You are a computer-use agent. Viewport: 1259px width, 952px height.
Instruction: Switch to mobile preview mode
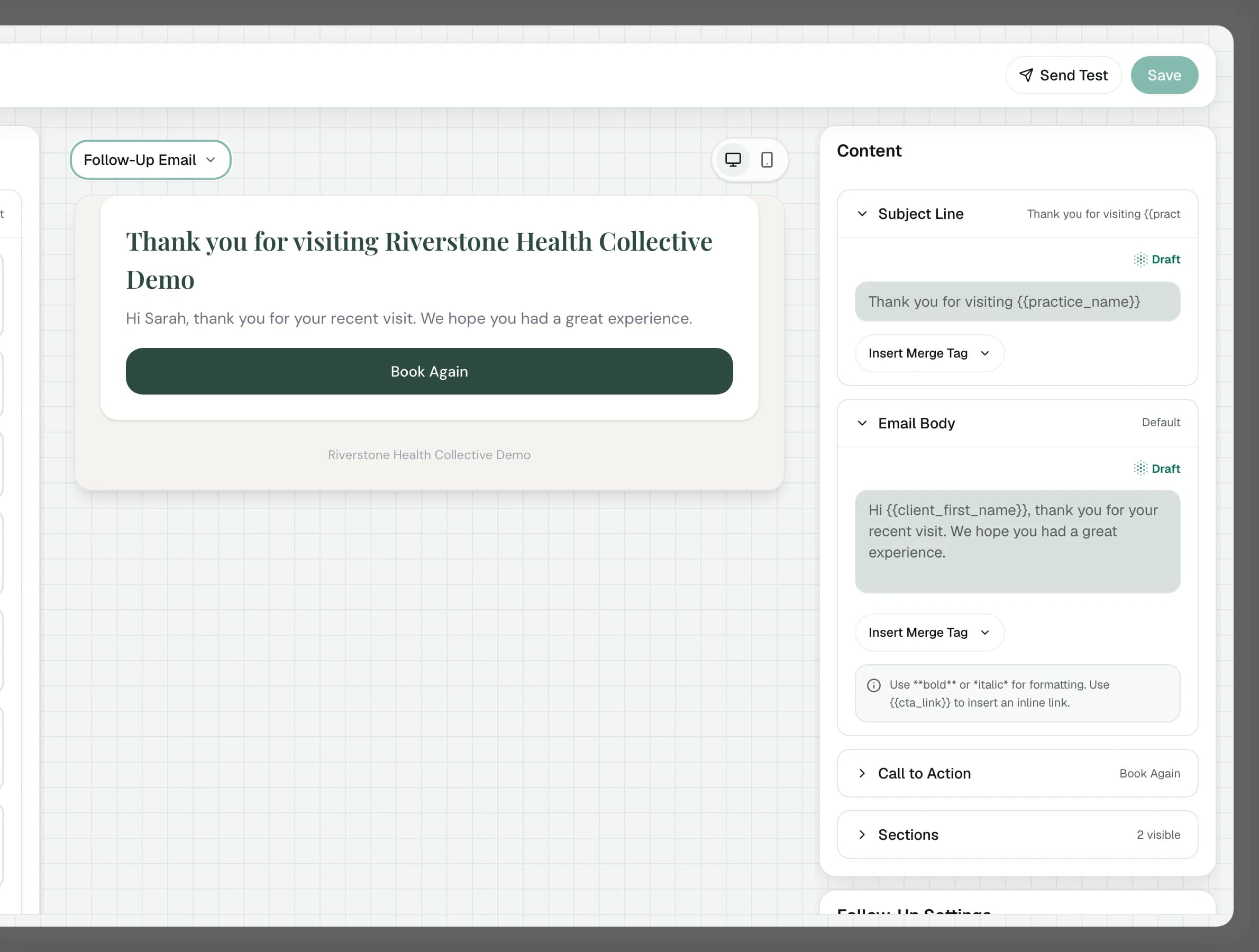767,160
